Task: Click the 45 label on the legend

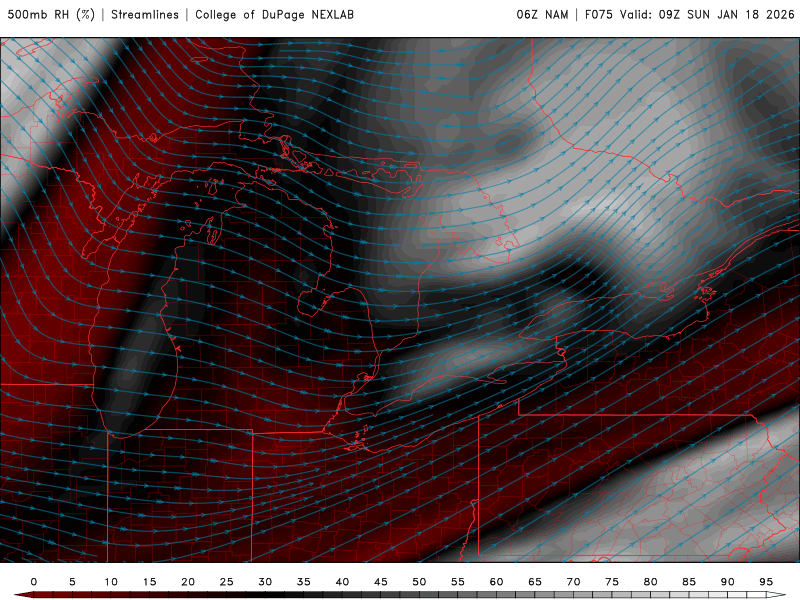Action: (381, 582)
